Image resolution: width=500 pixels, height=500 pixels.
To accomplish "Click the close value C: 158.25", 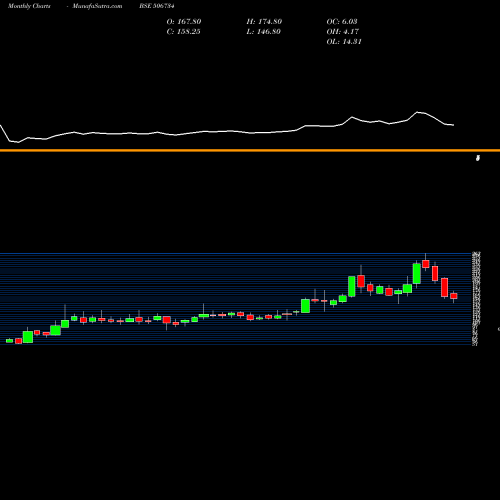I will [183, 32].
